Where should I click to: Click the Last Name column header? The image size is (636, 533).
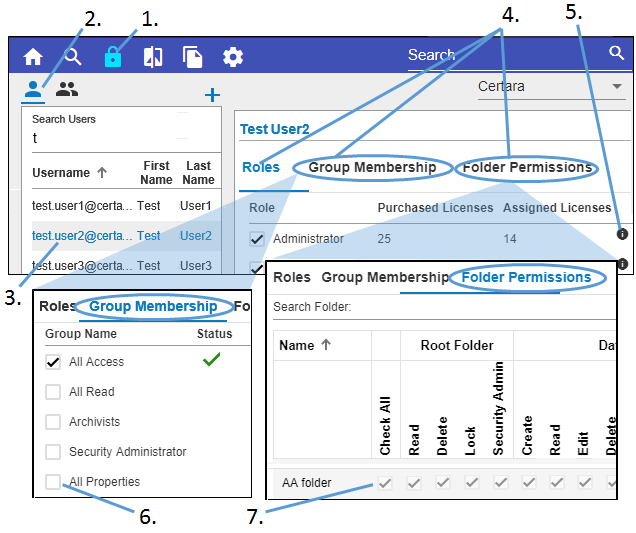pyautogui.click(x=198, y=172)
